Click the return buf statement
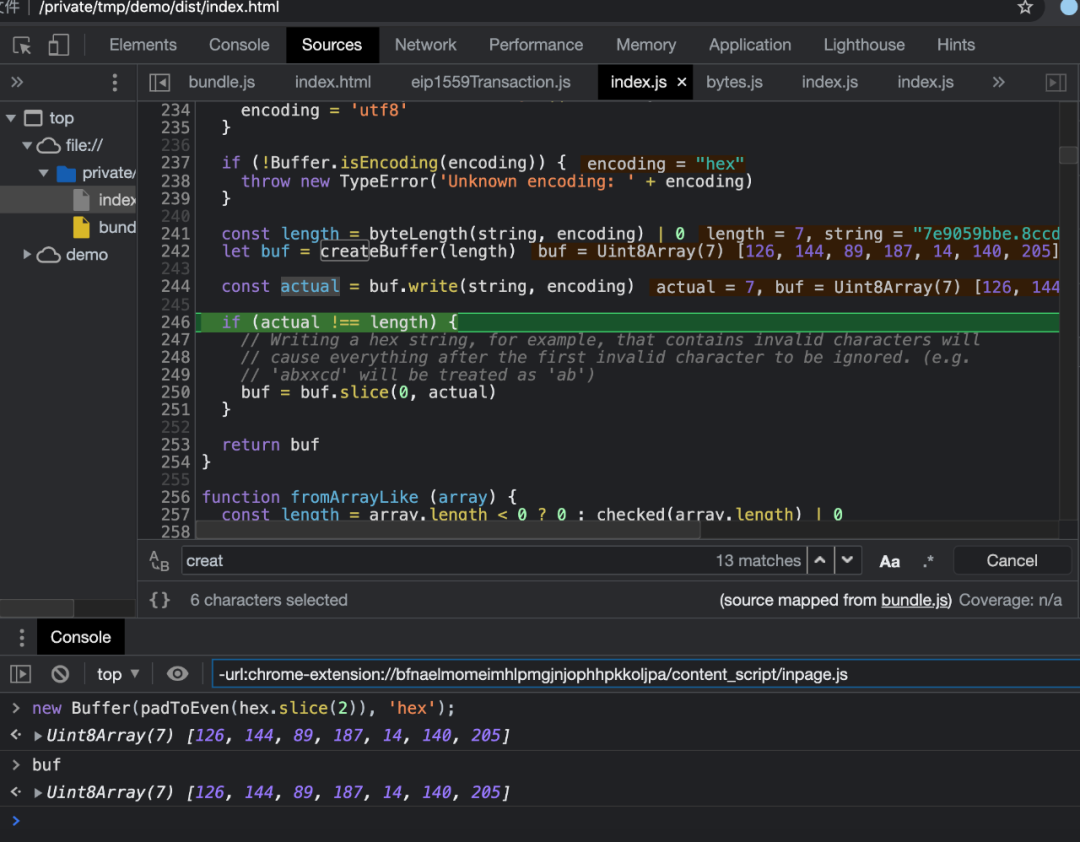 click(x=270, y=445)
